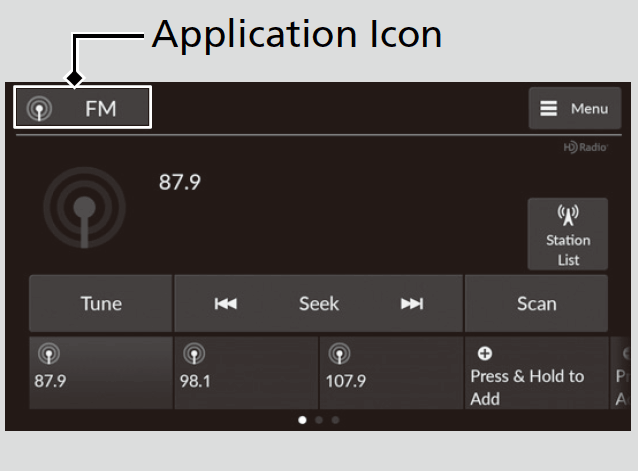Screen dimensions: 638x471
Task: Seek to next station with skip-forward icon
Action: pyautogui.click(x=412, y=304)
